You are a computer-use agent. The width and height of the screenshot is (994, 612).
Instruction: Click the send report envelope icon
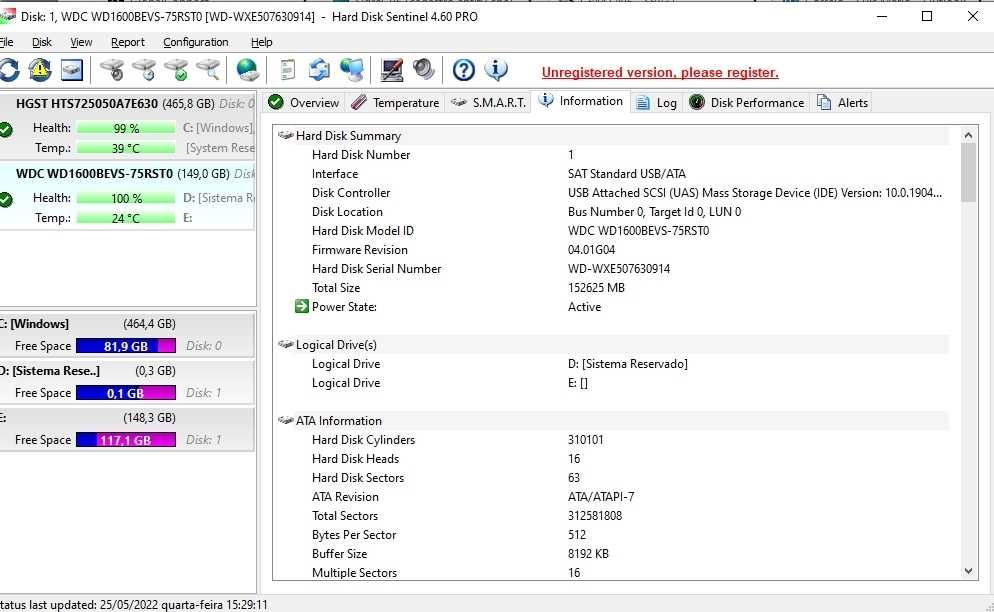tap(319, 70)
